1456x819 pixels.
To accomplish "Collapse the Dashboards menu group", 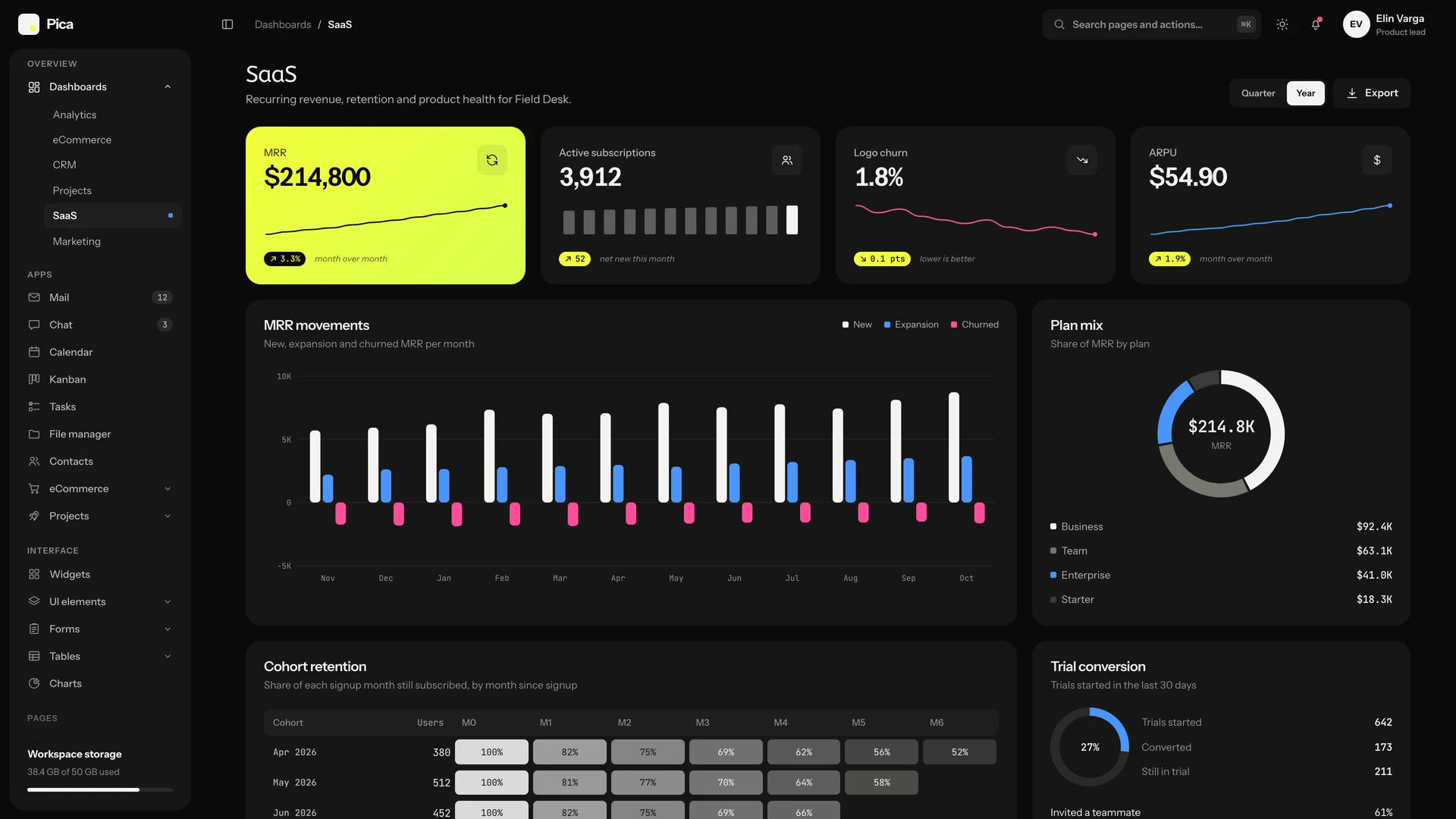I will (x=100, y=86).
